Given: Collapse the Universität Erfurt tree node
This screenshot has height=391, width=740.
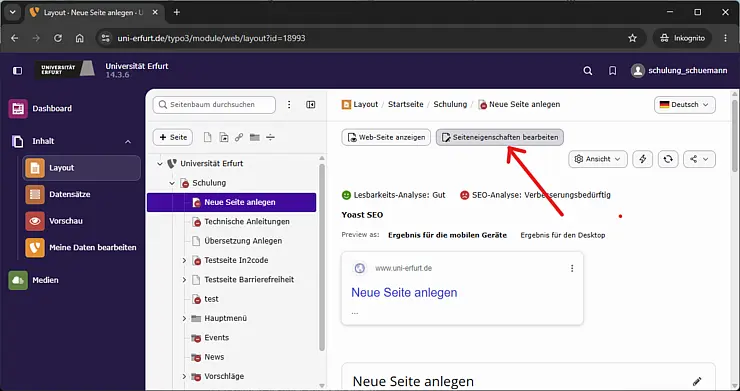Looking at the screenshot, I should [160, 164].
